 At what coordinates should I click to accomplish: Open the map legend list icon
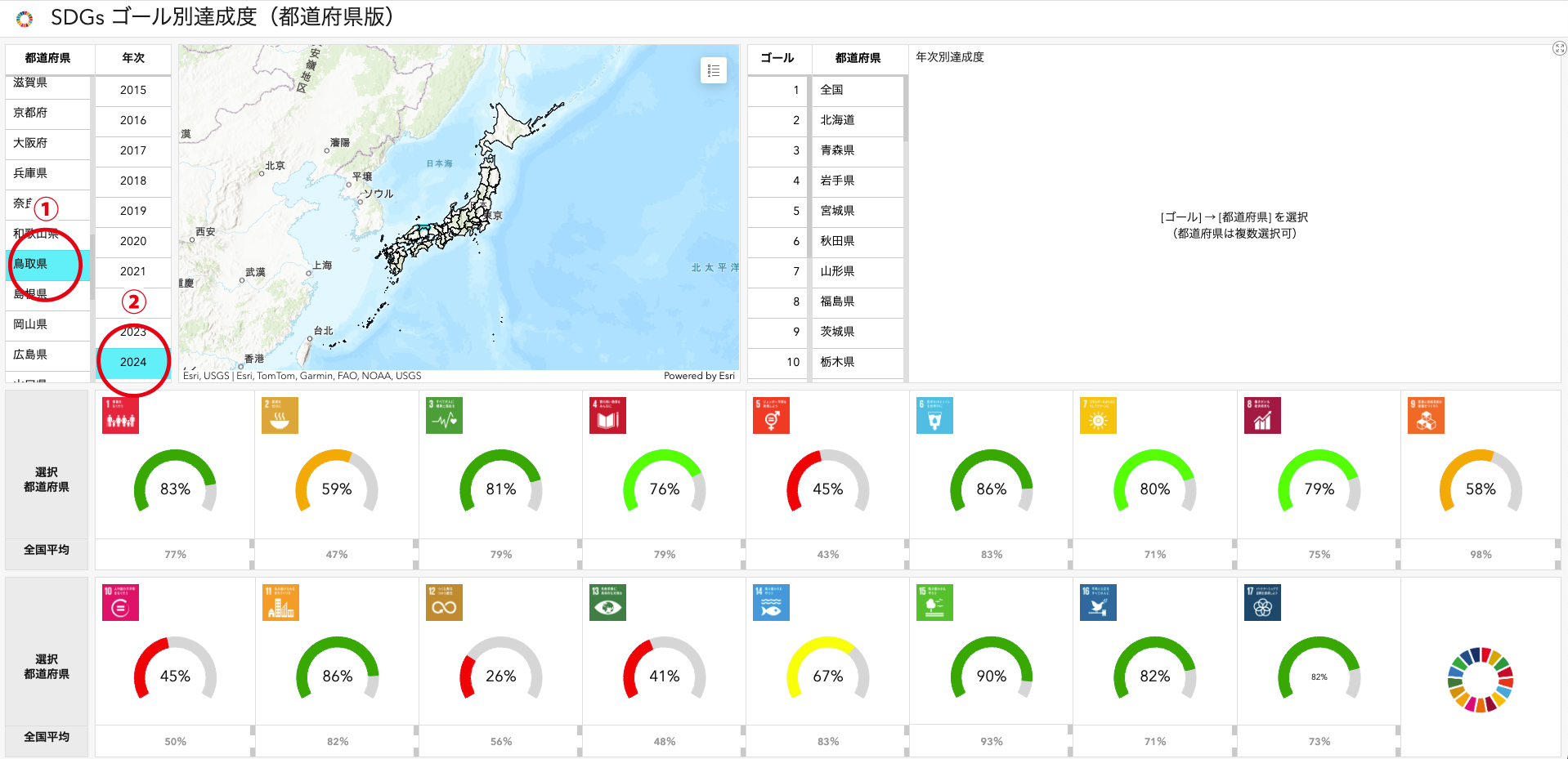pyautogui.click(x=713, y=71)
